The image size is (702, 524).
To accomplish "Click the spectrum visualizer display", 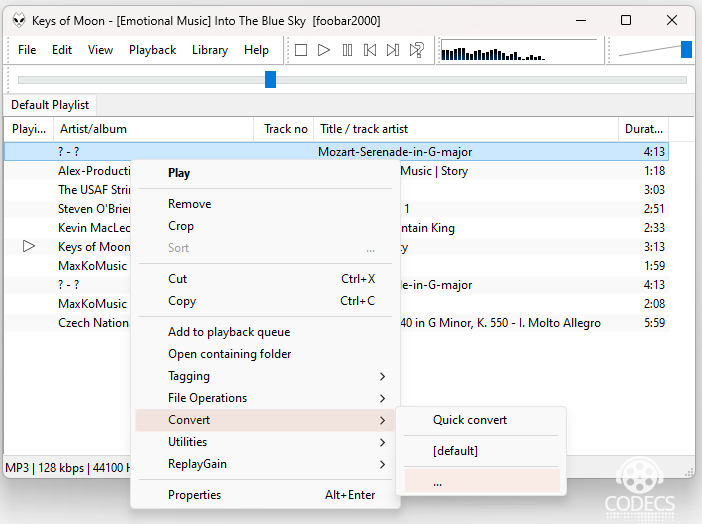I will (519, 50).
